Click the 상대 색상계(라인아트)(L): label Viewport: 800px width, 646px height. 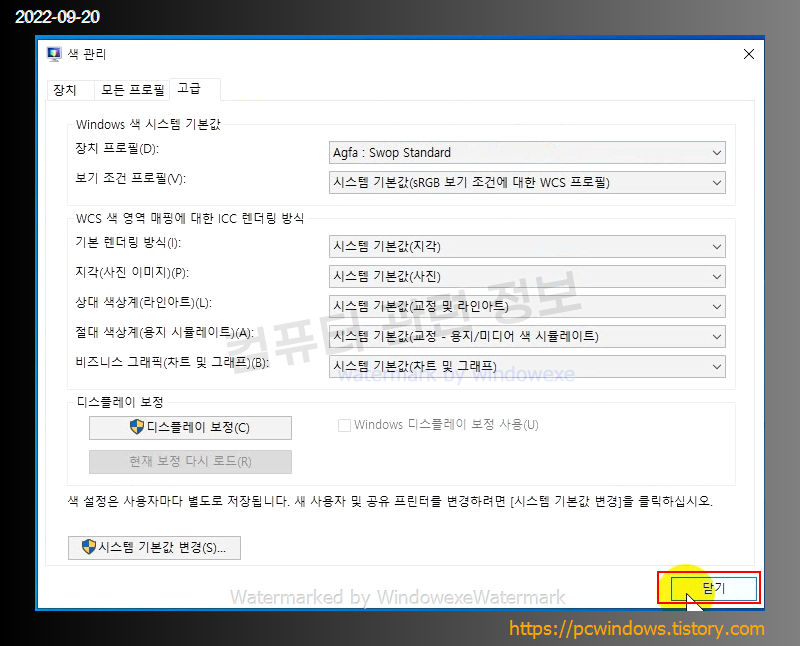(x=143, y=303)
